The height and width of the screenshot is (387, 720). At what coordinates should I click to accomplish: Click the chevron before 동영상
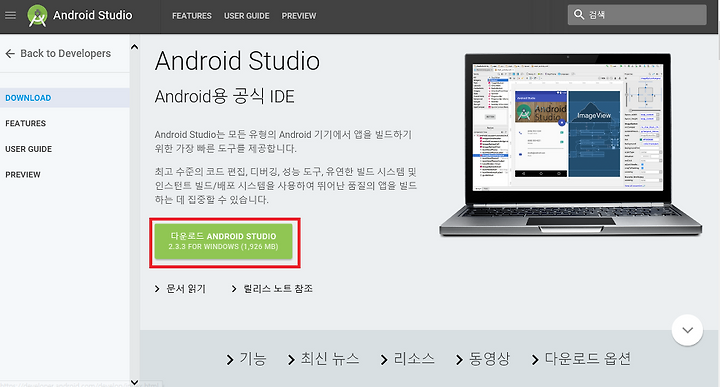click(459, 360)
